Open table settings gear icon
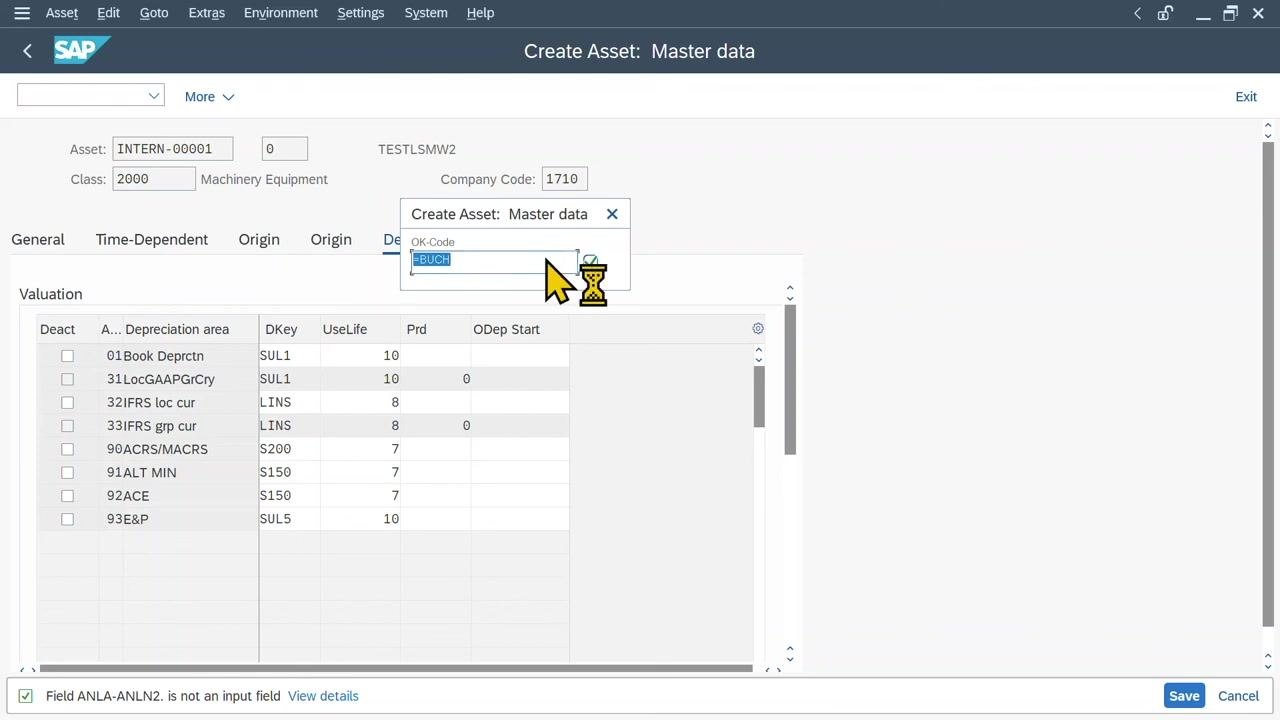Screen dimensions: 1280x720 point(758,329)
